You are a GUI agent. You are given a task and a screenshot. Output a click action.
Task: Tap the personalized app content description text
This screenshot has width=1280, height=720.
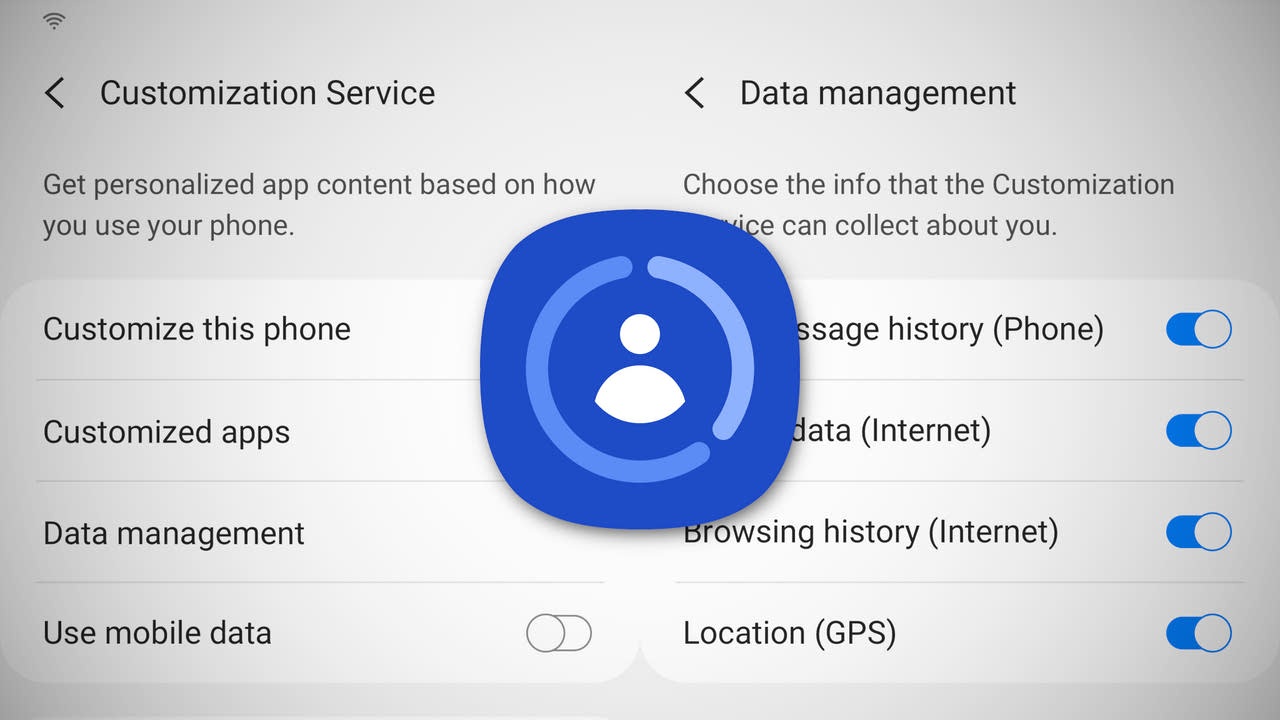(x=319, y=205)
